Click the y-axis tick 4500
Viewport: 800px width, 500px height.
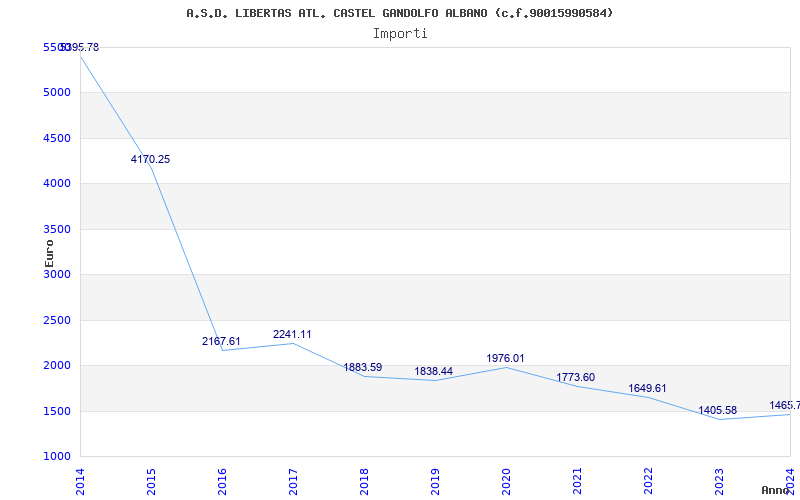[x=57, y=138]
